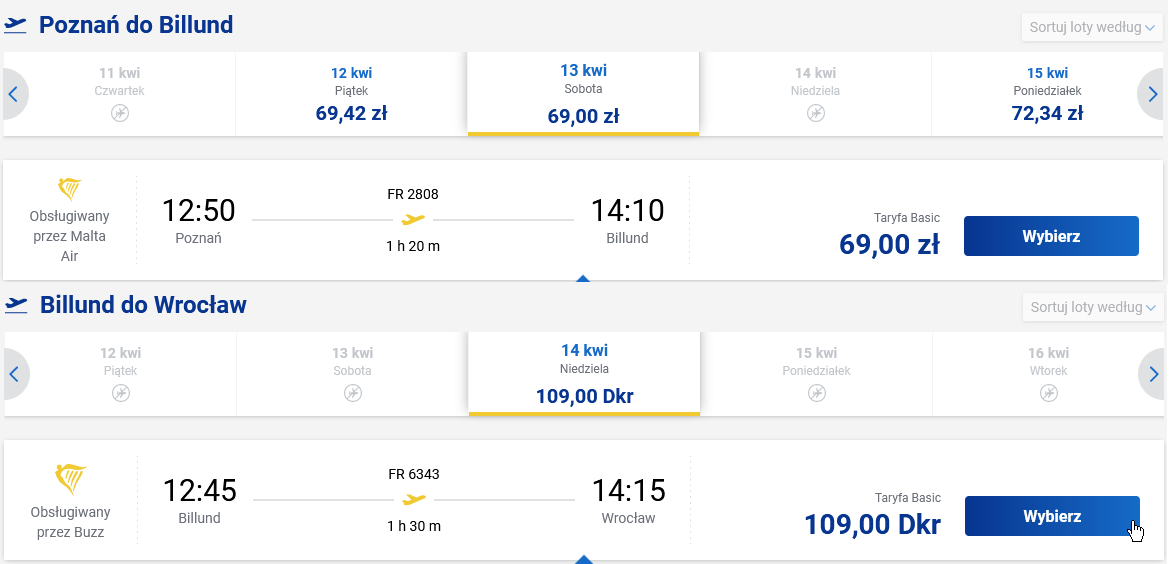Click previous dates arrow for Poznań to Billund
The height and width of the screenshot is (564, 1169).
pos(14,95)
